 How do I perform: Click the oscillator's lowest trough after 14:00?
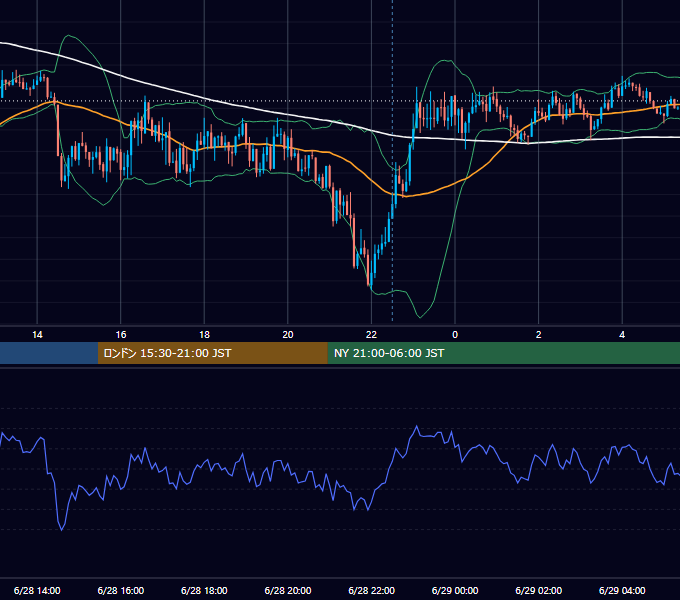62,529
